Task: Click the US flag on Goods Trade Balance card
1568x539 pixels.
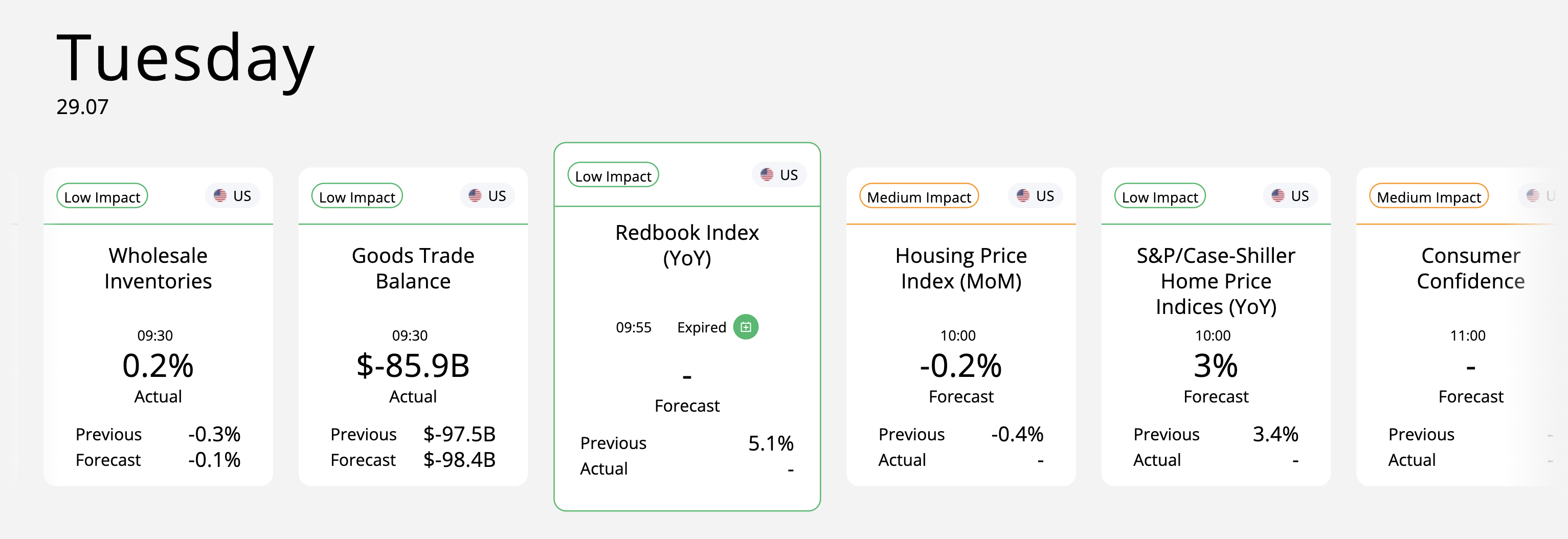Action: tap(475, 196)
